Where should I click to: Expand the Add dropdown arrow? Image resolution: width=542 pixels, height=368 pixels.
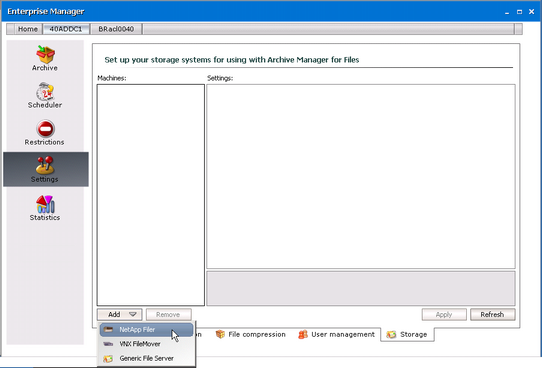coord(133,314)
